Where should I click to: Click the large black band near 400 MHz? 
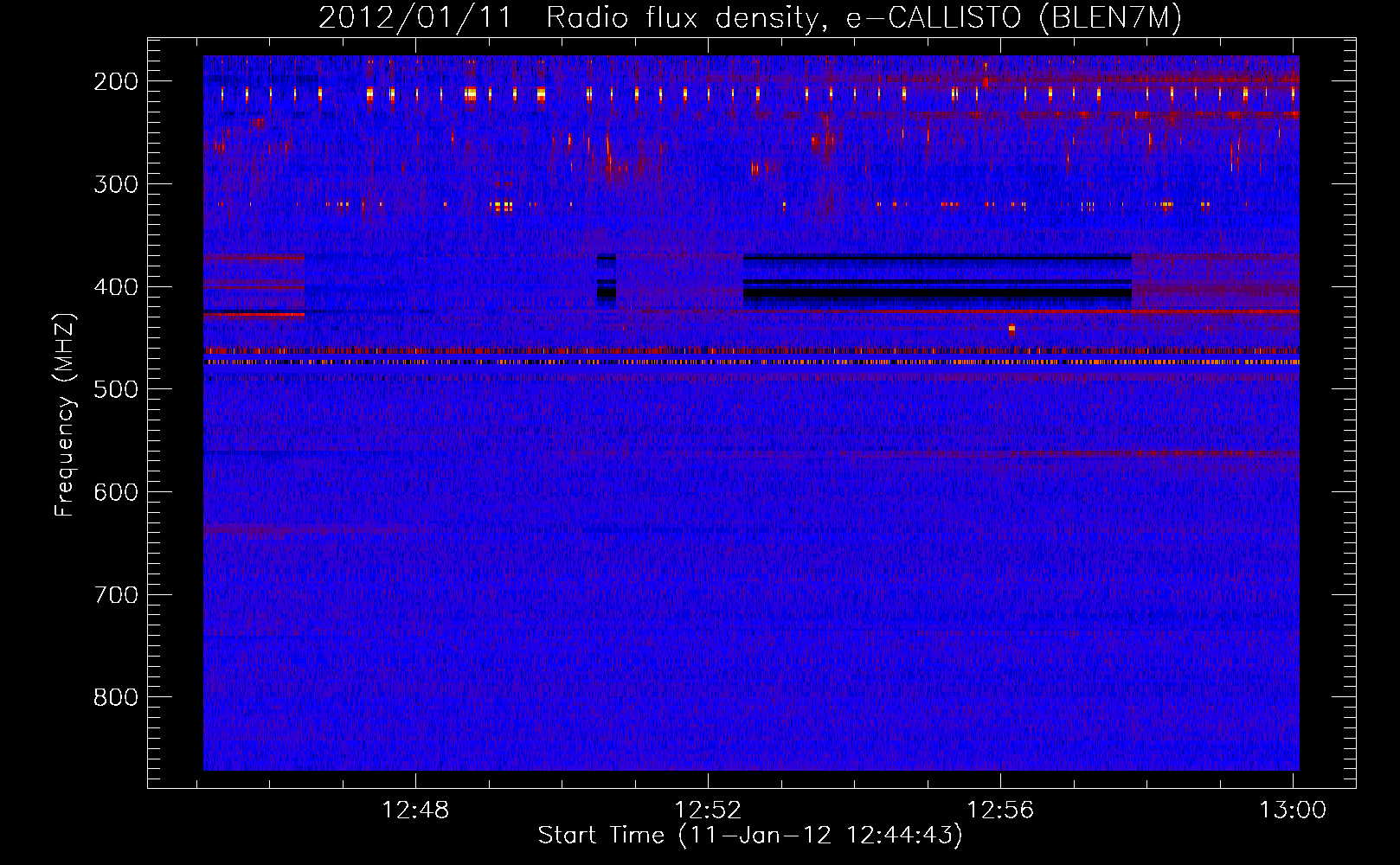click(937, 293)
